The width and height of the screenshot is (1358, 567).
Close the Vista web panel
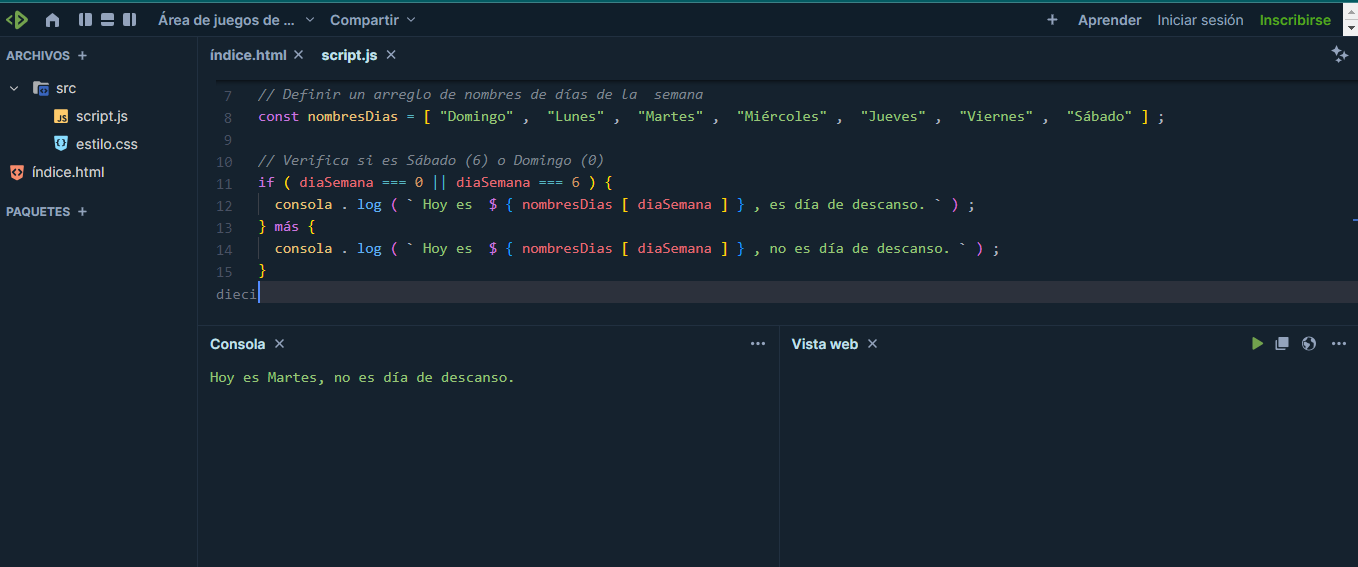872,344
